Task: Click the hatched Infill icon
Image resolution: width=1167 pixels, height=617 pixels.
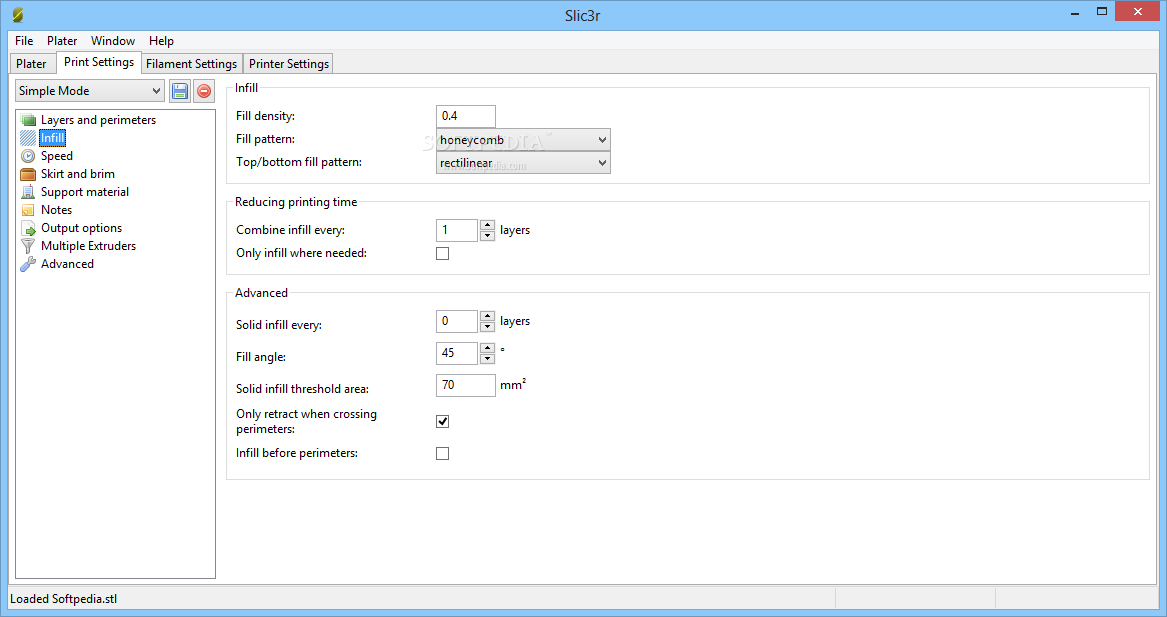Action: tap(28, 138)
